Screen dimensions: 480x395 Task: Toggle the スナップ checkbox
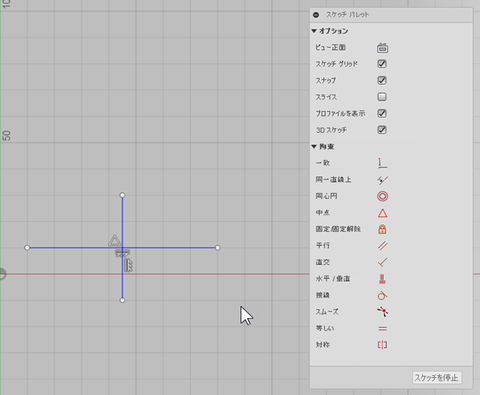[x=382, y=80]
